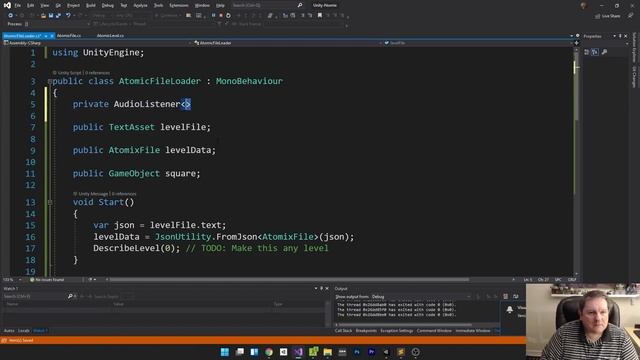Open the Test menu
Image resolution: width=640 pixels, height=360 pixels.
pyautogui.click(x=124, y=5)
